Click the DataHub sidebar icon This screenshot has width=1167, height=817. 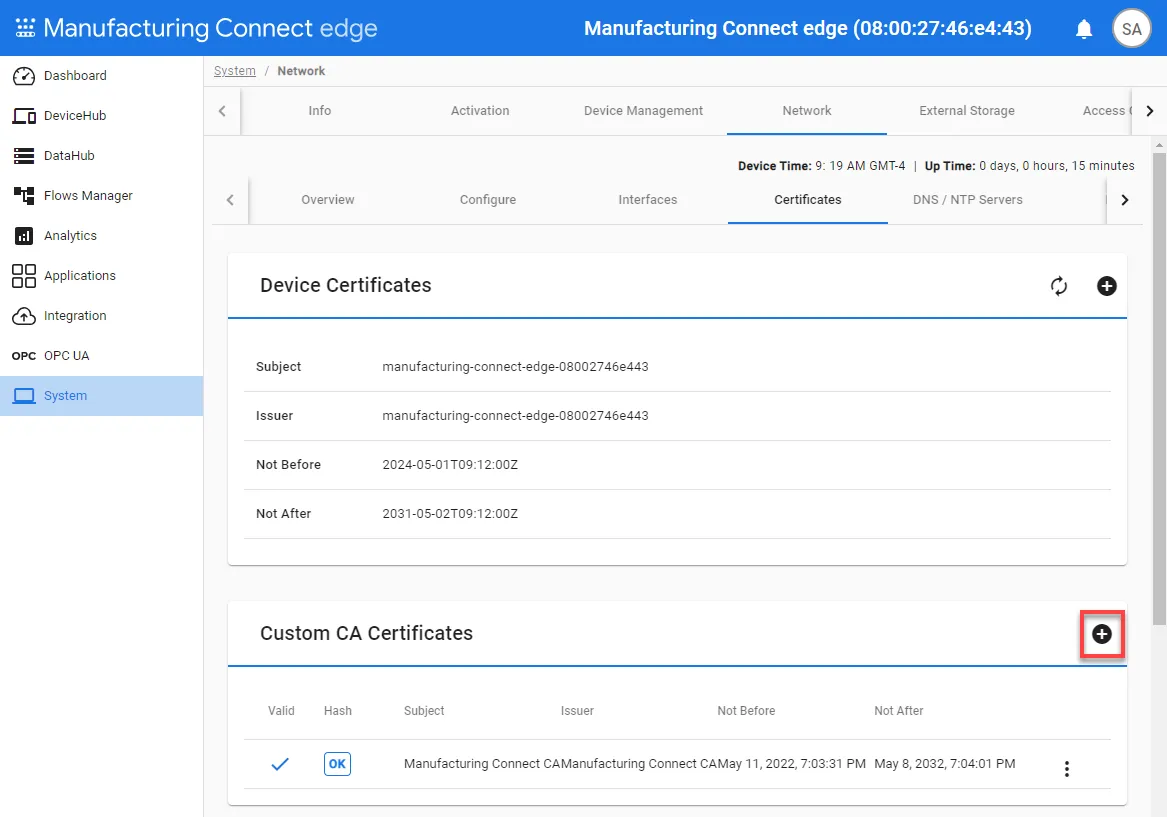(x=24, y=156)
